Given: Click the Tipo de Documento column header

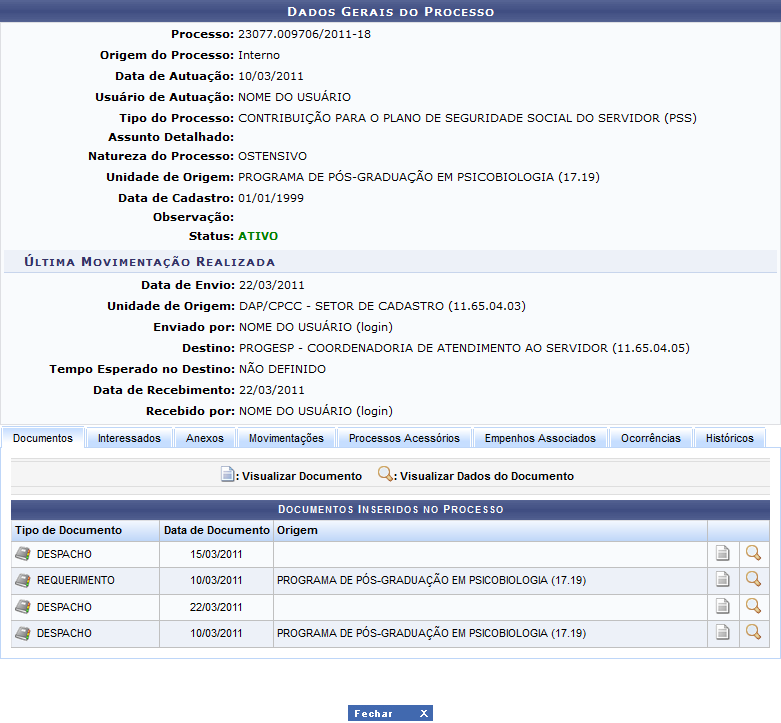Looking at the screenshot, I should 69,530.
